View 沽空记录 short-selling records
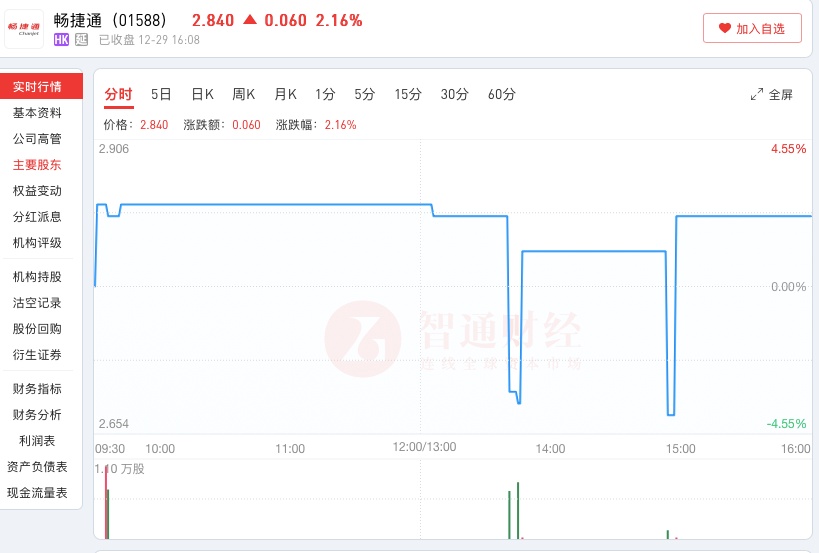Viewport: 819px width, 553px height. 37,303
